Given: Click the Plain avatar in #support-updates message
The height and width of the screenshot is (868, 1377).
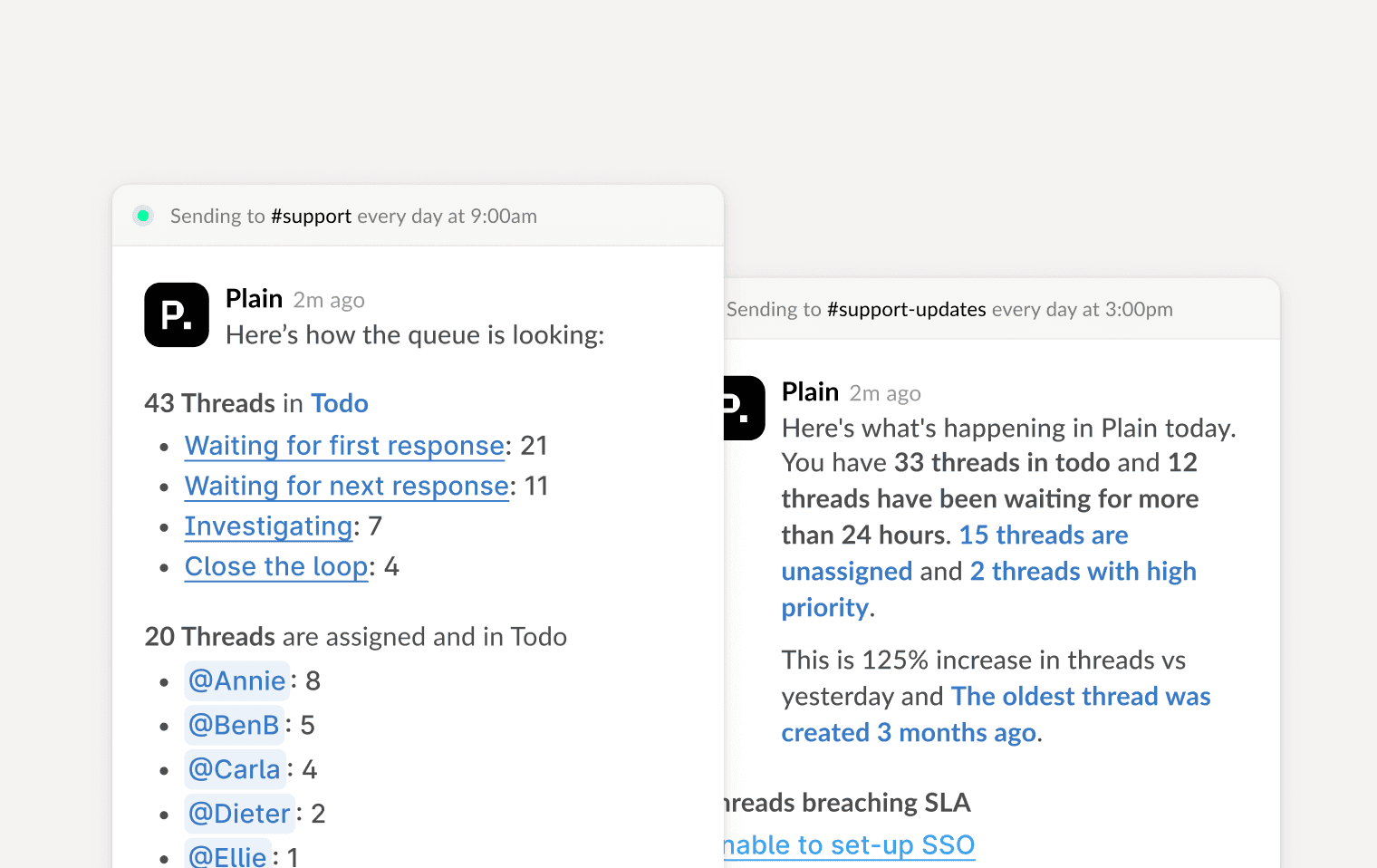Looking at the screenshot, I should 744,408.
